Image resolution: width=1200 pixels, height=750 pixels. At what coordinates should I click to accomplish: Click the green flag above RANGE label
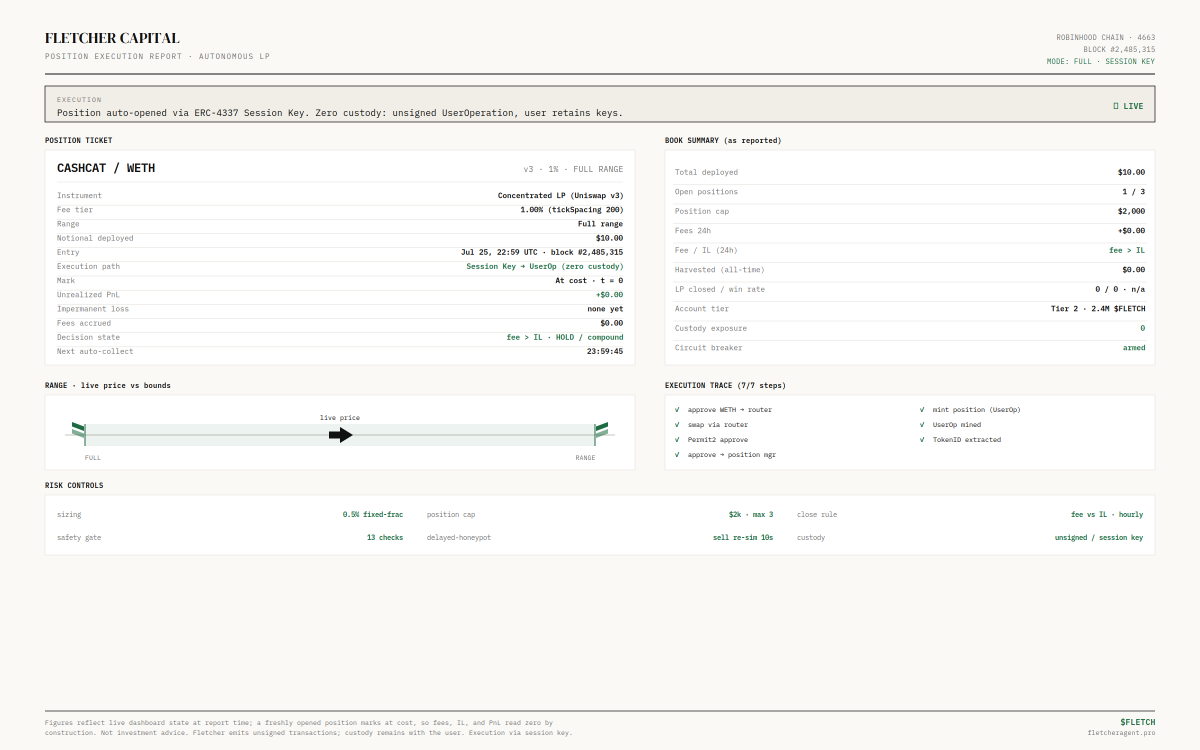[601, 431]
